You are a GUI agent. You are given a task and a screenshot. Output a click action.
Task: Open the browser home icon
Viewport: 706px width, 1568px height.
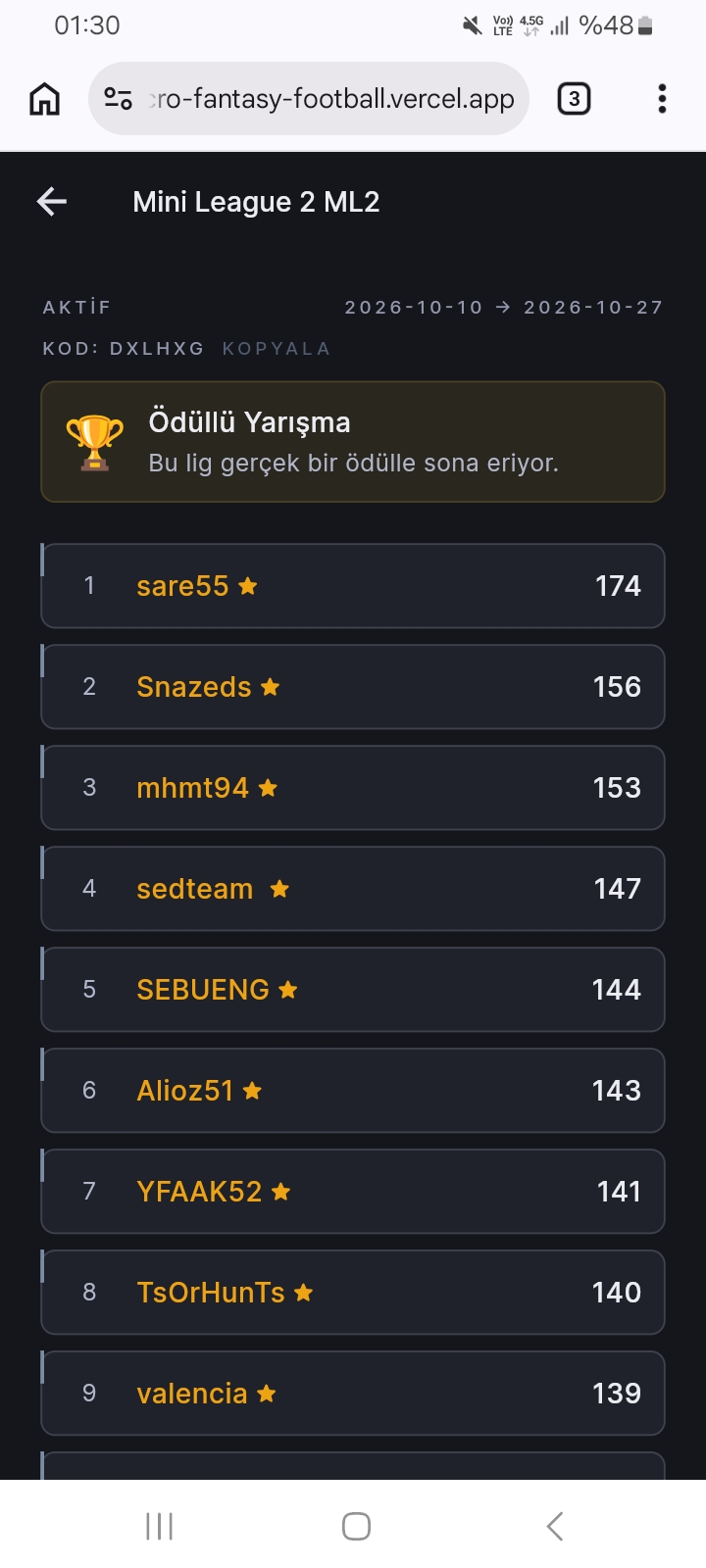point(45,99)
